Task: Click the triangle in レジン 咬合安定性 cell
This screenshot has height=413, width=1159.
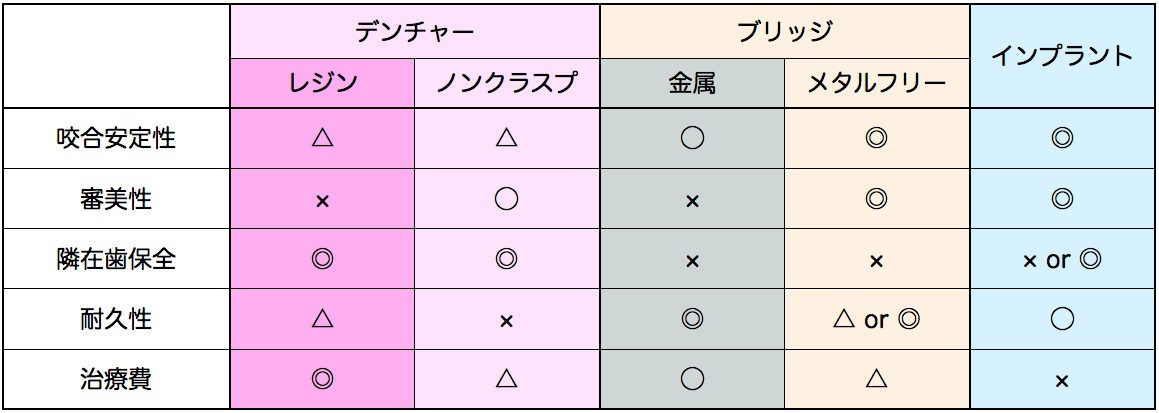Action: (x=322, y=137)
